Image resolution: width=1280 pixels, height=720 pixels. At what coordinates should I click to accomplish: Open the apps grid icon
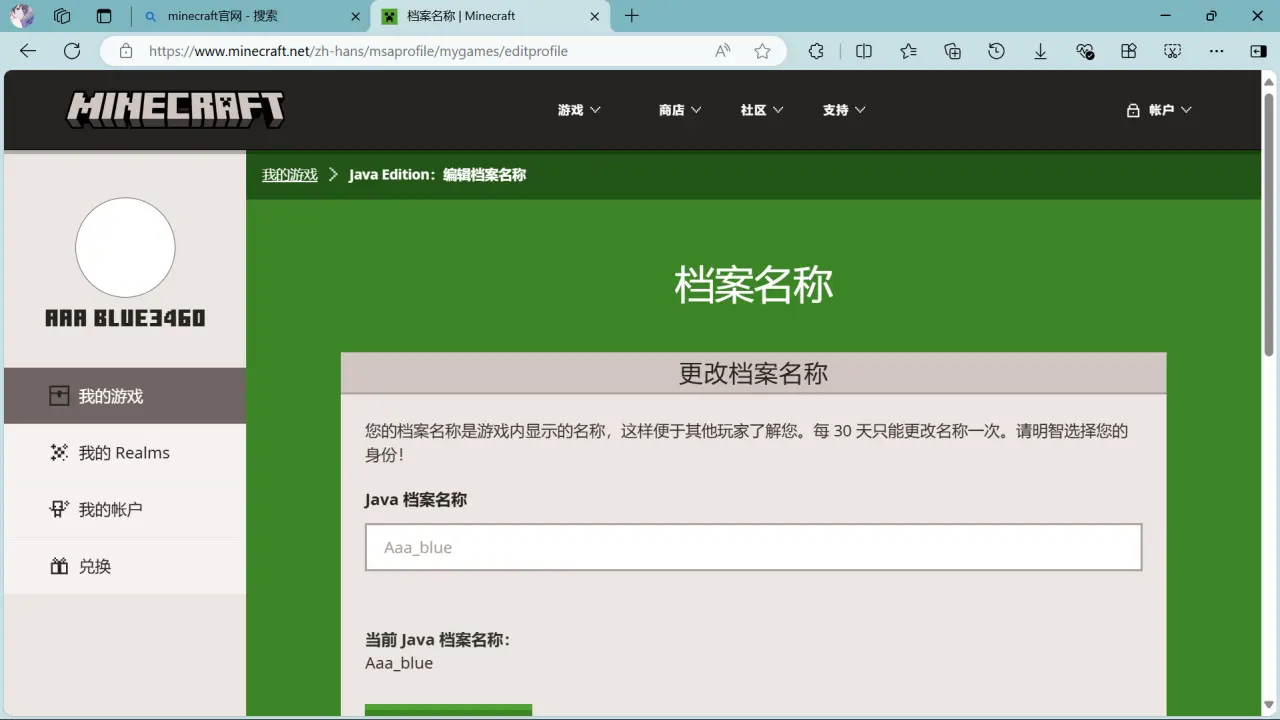pyautogui.click(x=1129, y=51)
